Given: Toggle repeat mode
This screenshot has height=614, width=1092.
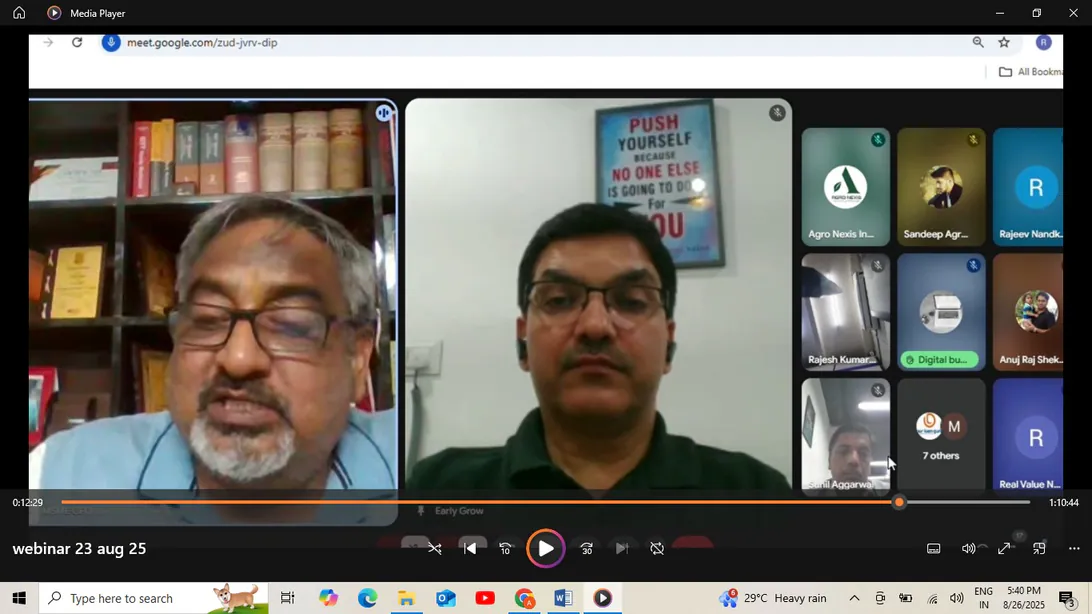Looking at the screenshot, I should click(657, 549).
